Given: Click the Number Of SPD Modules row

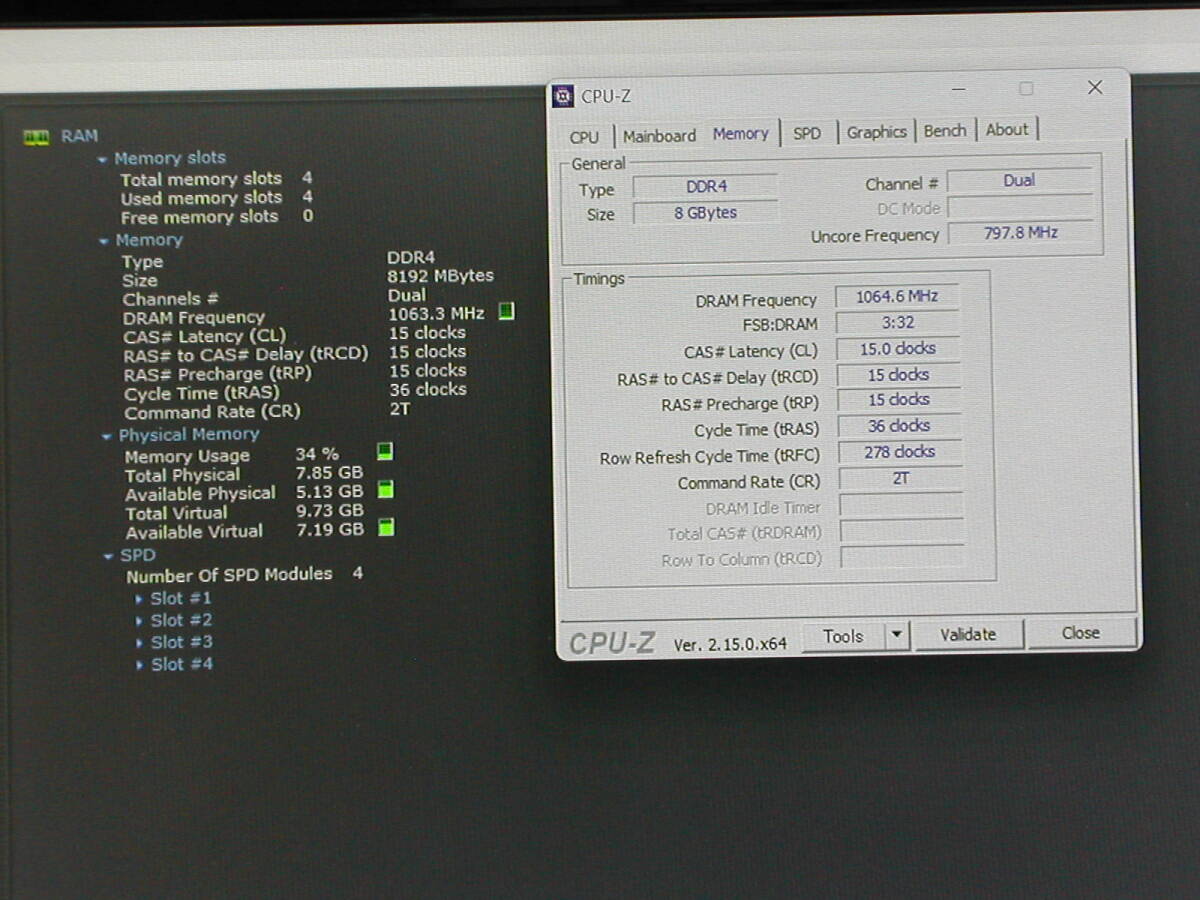Looking at the screenshot, I should 244,575.
